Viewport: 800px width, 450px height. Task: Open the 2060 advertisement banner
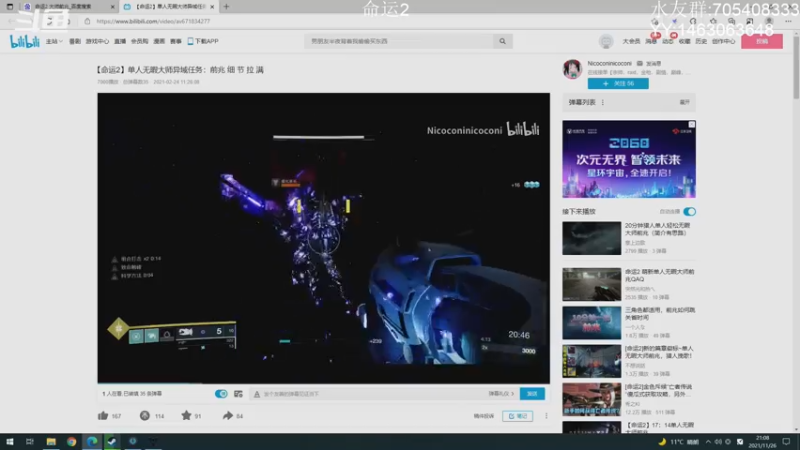[629, 159]
